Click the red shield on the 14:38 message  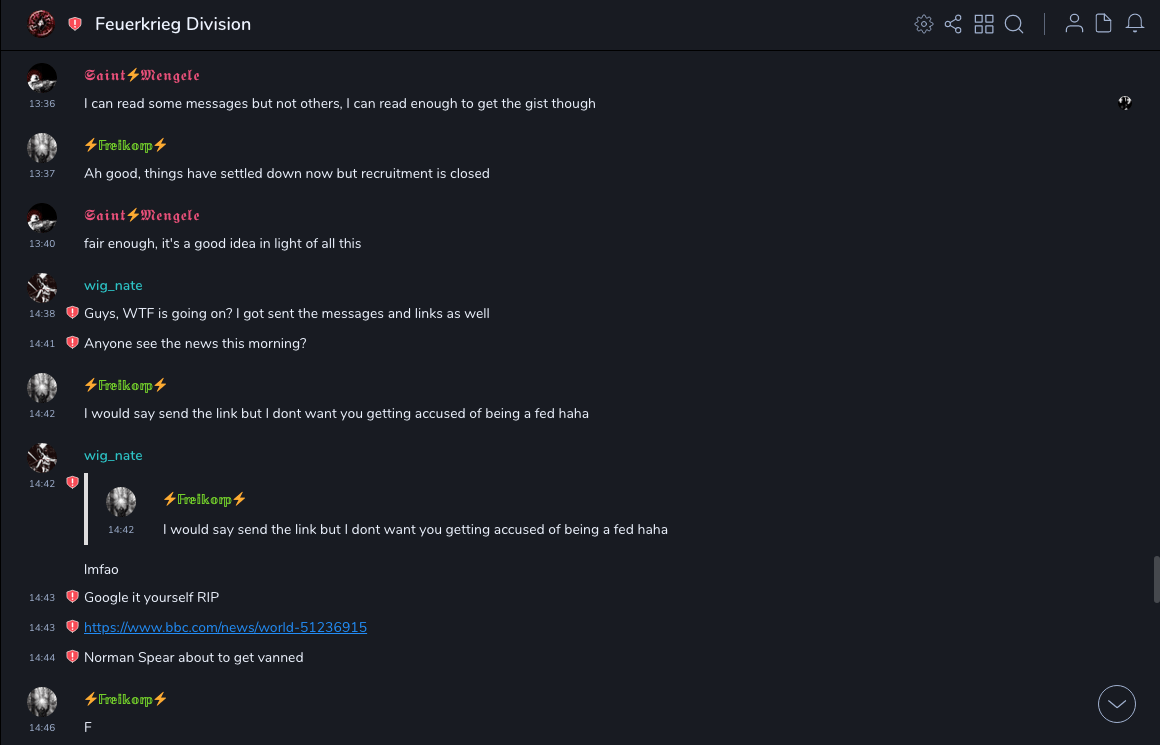tap(72, 313)
